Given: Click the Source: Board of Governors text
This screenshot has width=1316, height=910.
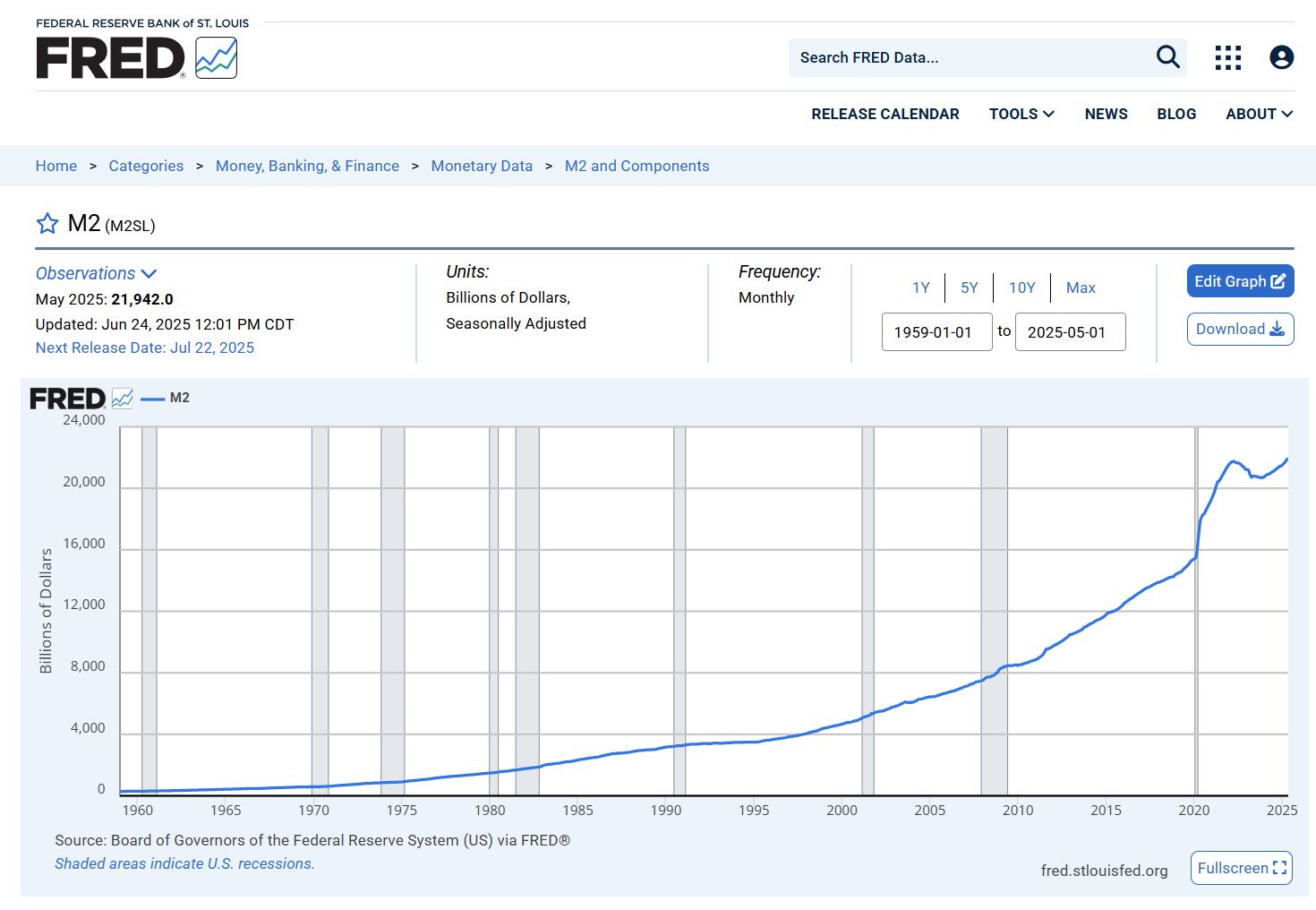Looking at the screenshot, I should click(x=312, y=840).
